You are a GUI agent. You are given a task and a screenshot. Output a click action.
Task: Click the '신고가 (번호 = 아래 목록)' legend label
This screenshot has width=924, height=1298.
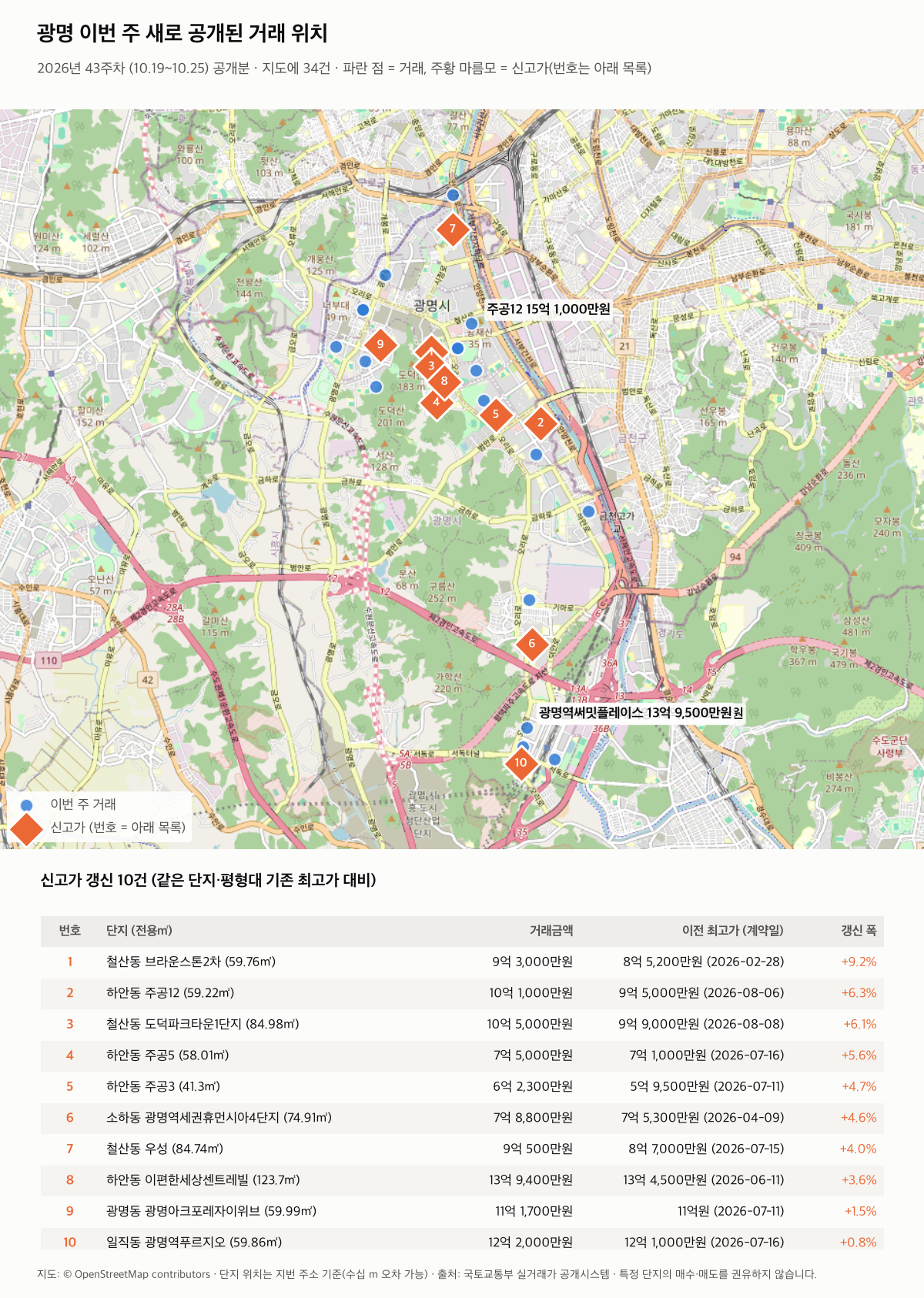[x=118, y=828]
